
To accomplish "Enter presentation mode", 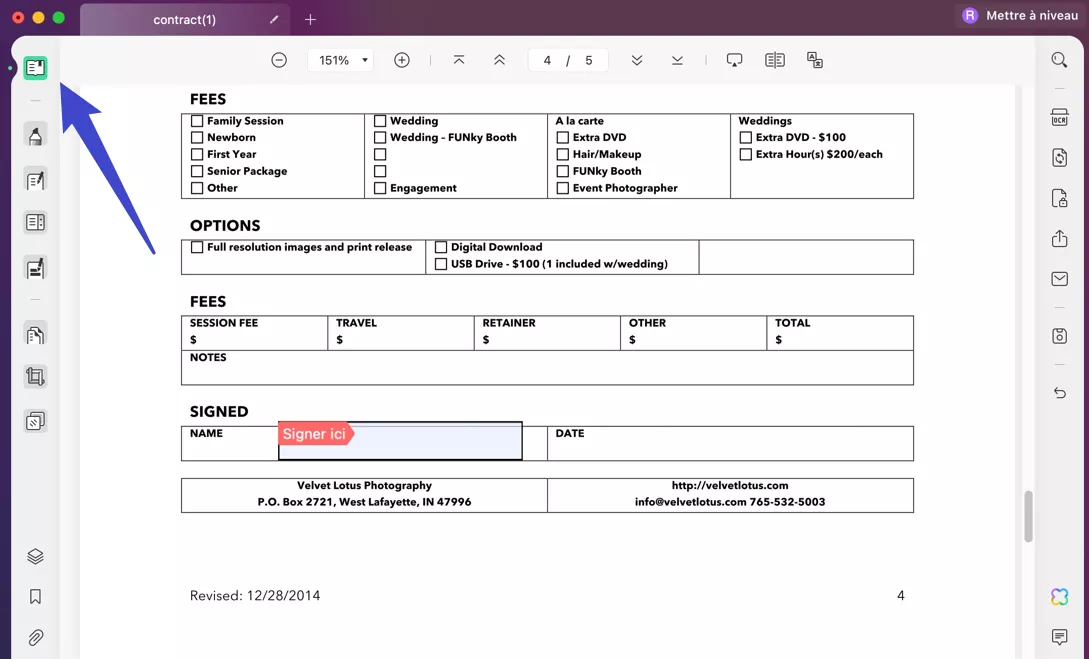I will click(x=734, y=59).
